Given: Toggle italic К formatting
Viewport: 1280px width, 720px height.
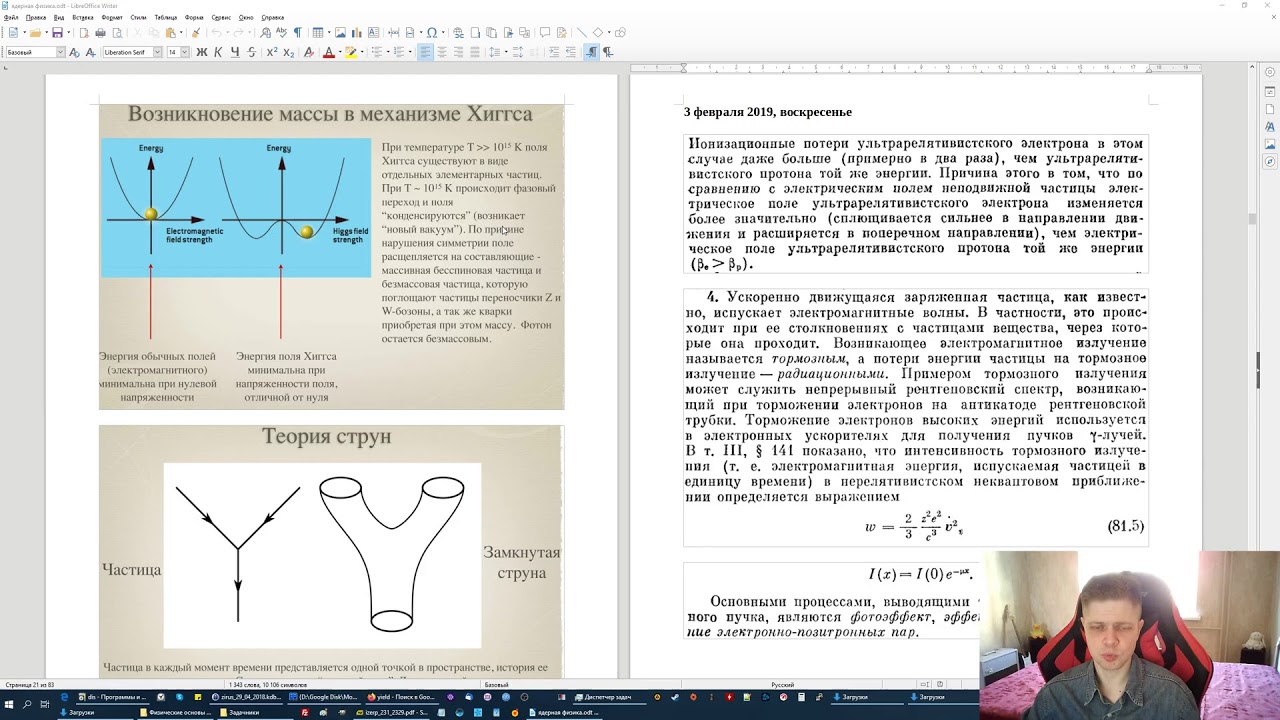Looking at the screenshot, I should (218, 52).
